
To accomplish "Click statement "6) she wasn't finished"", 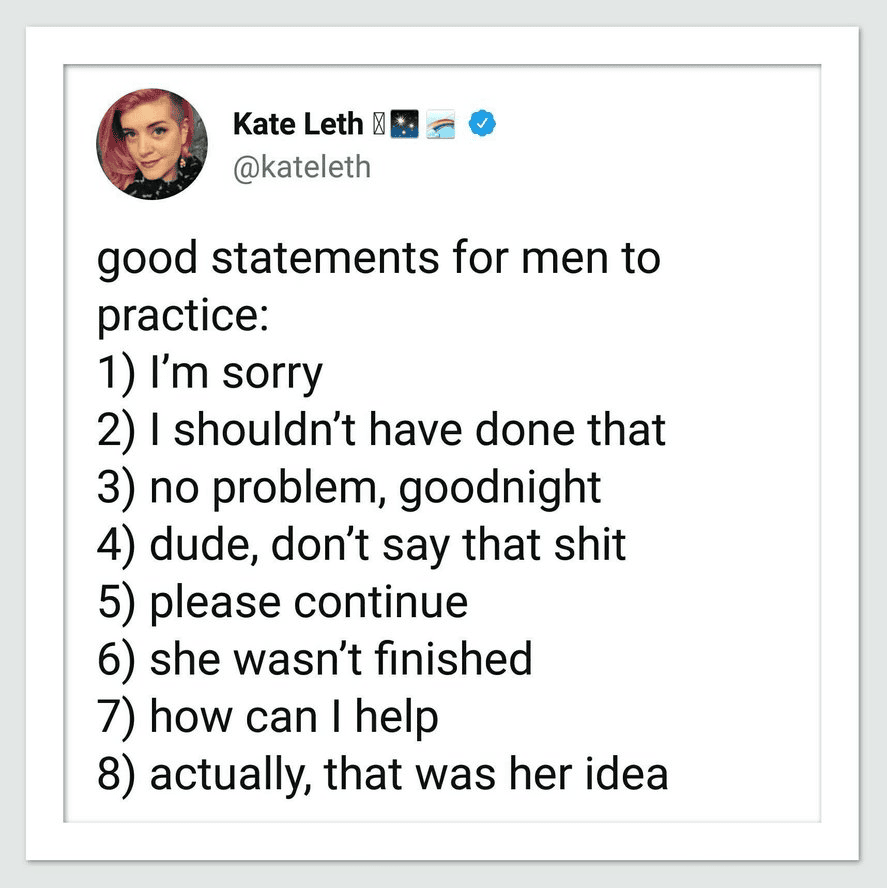I will pyautogui.click(x=314, y=659).
